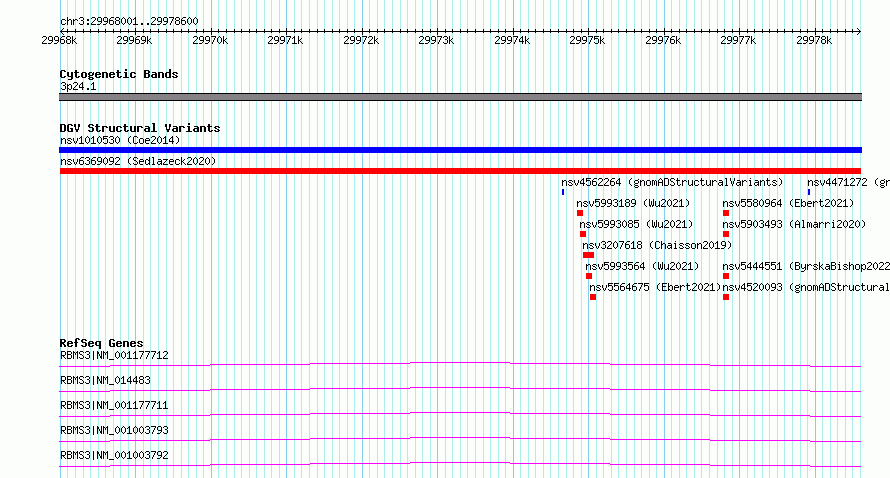This screenshot has height=478, width=890.
Task: Click the DGV Structural Variants track title
Action: coord(140,128)
